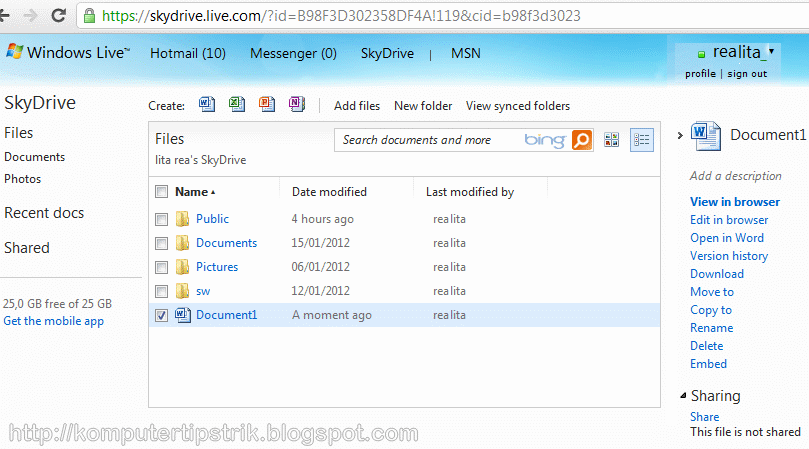Open the Document1 file name link
Screen dimensions: 809x449
tap(226, 315)
